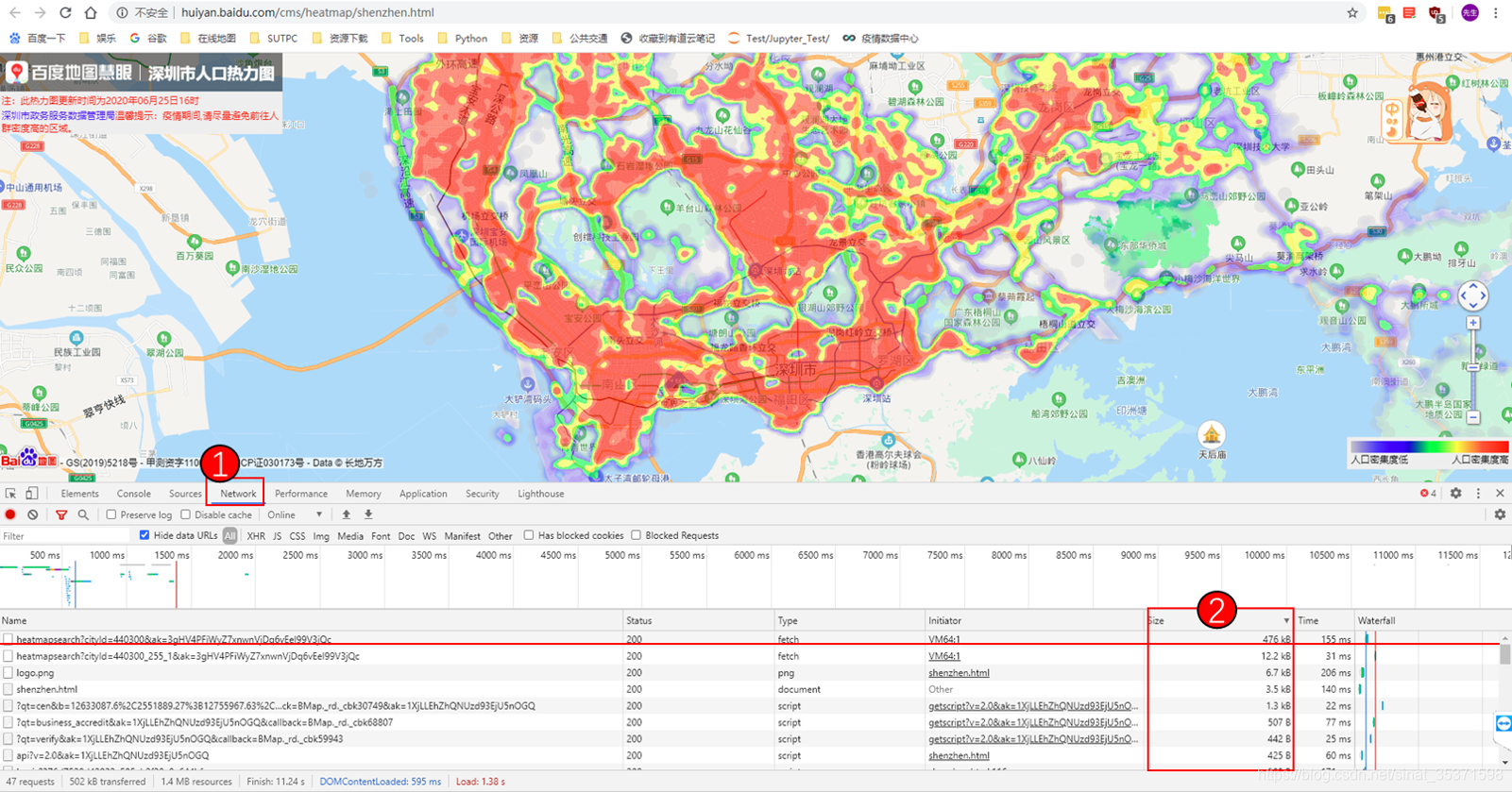This screenshot has width=1512, height=792.
Task: Sort by the Status column header
Action: pyautogui.click(x=699, y=620)
